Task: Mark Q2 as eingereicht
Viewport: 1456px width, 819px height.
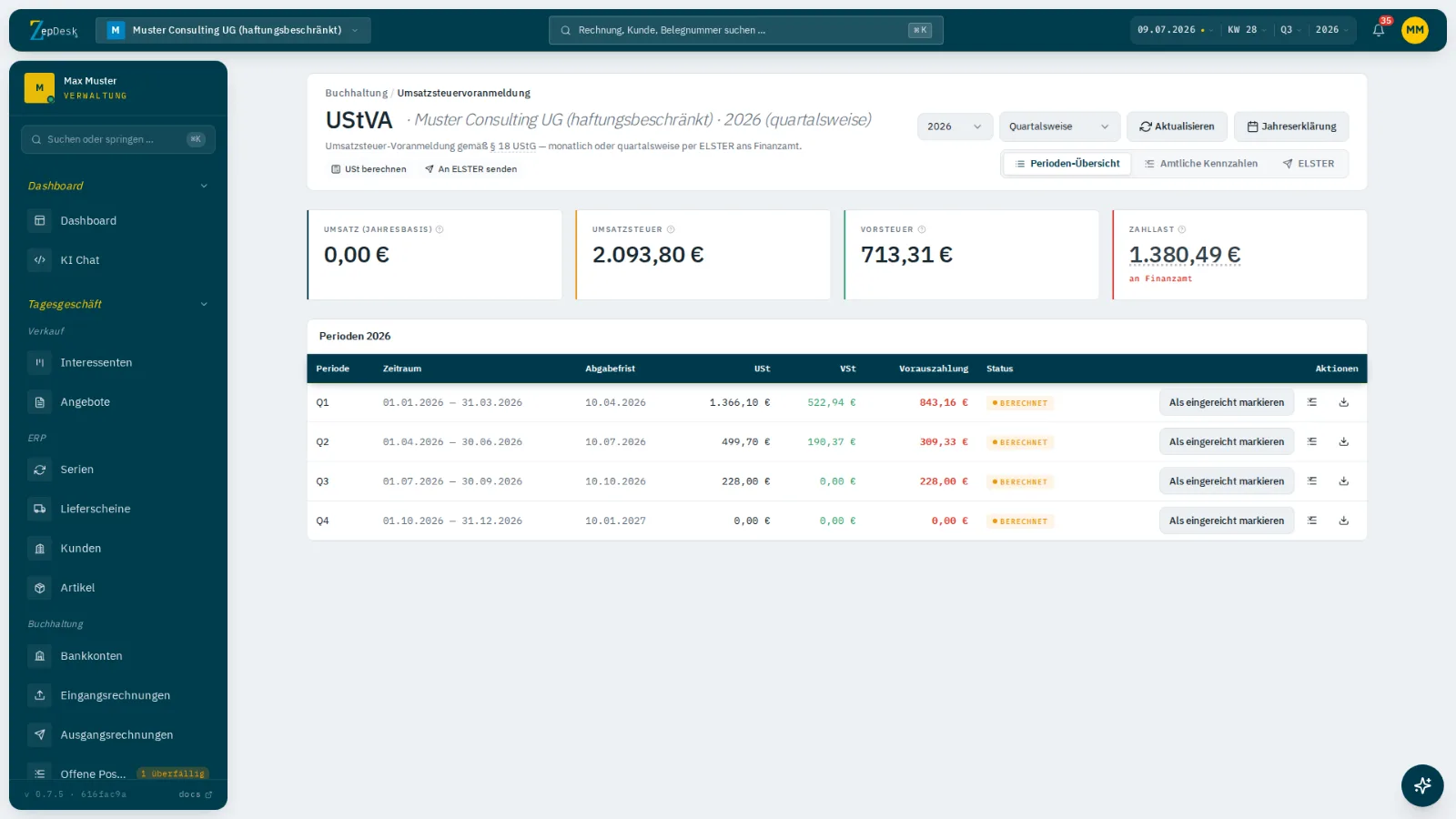Action: (1227, 441)
